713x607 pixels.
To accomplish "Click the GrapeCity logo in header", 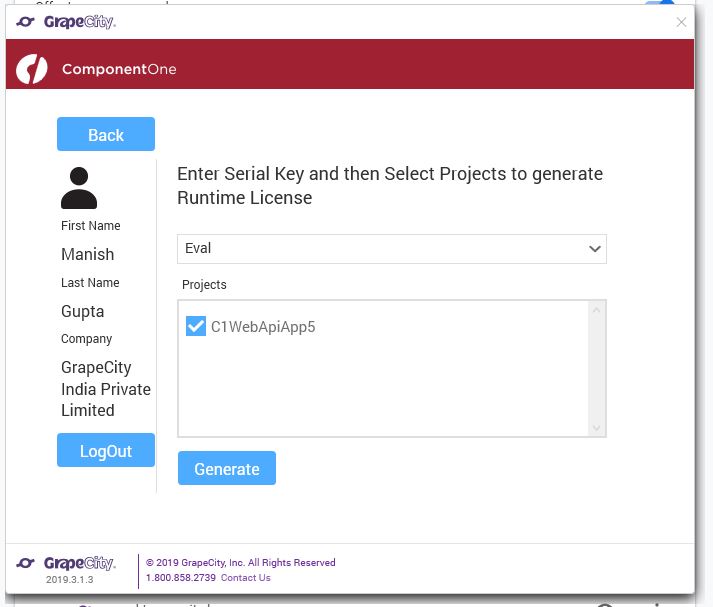I will point(66,21).
